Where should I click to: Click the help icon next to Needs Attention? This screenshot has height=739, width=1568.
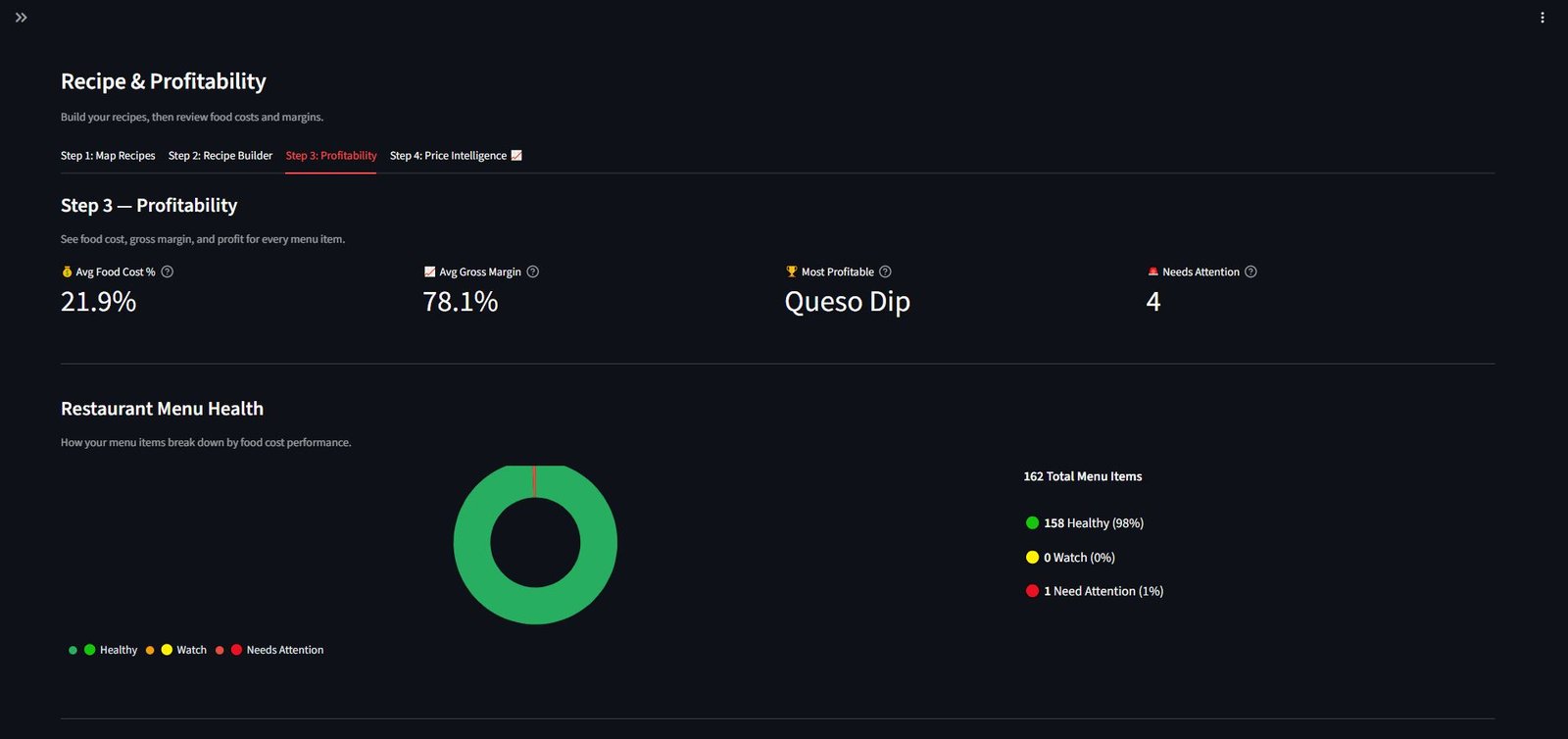[x=1250, y=271]
